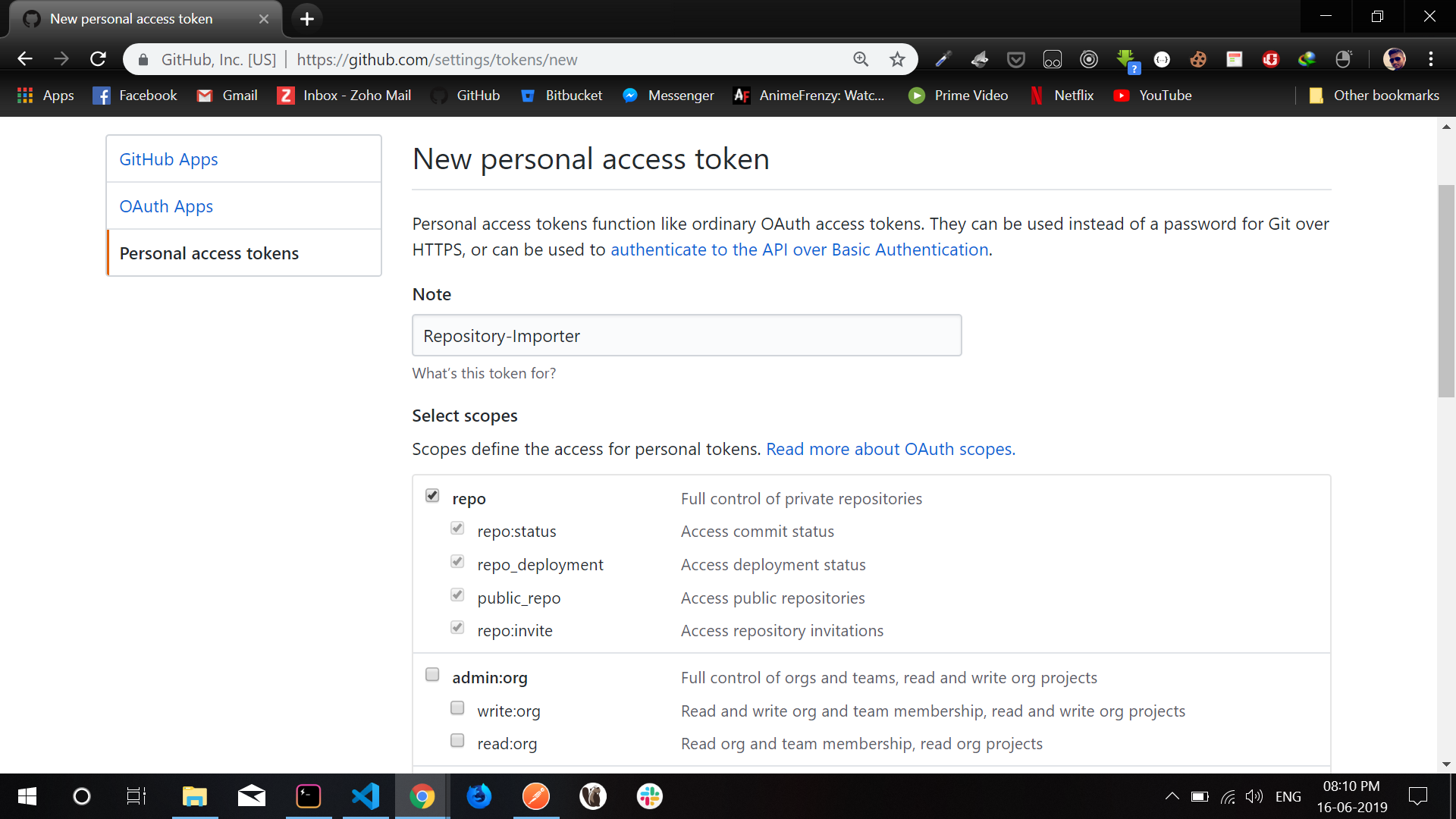The image size is (1456, 819).
Task: Open Visual Studio Code from taskbar
Action: [366, 796]
